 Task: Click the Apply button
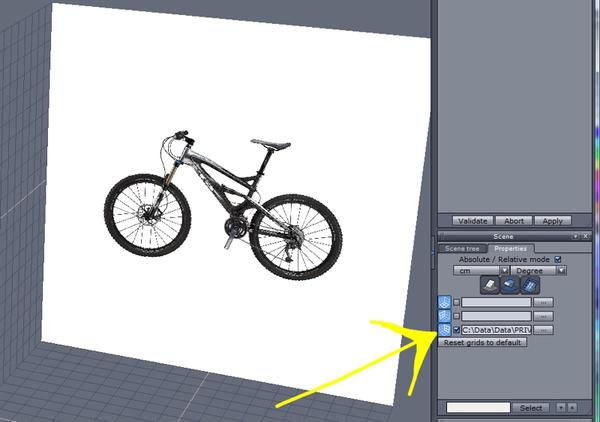pyautogui.click(x=553, y=221)
